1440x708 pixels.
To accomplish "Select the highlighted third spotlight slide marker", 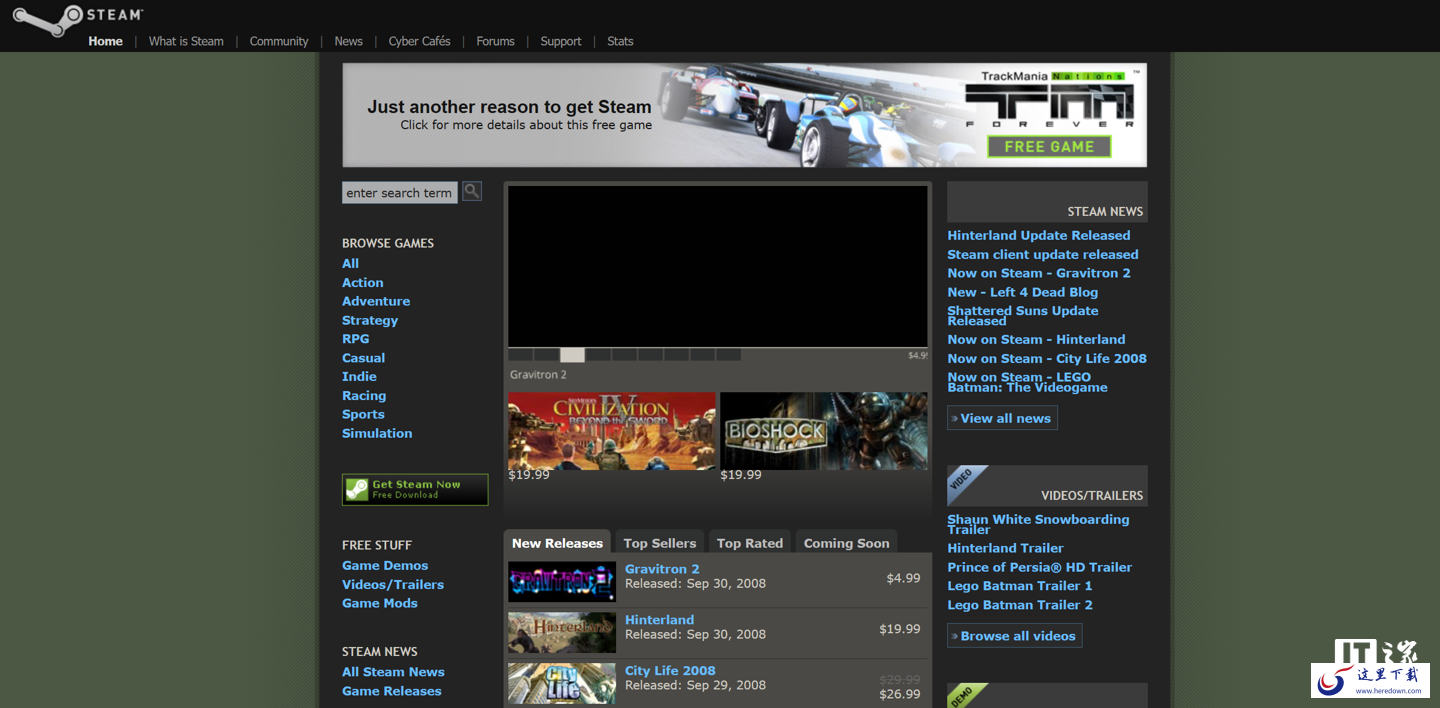I will (572, 355).
